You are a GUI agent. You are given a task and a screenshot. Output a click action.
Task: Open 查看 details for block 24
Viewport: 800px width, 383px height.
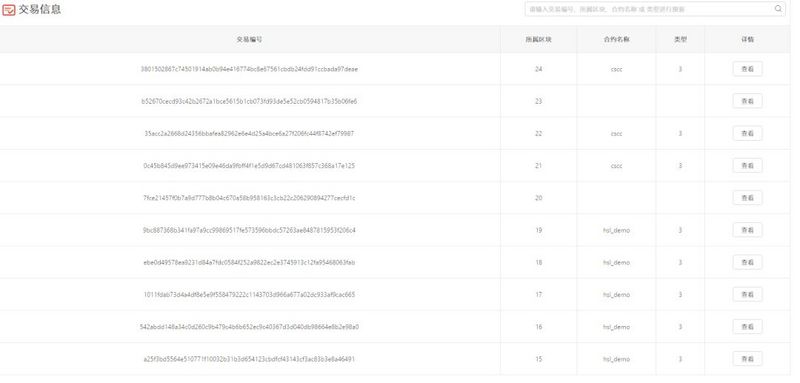[747, 69]
